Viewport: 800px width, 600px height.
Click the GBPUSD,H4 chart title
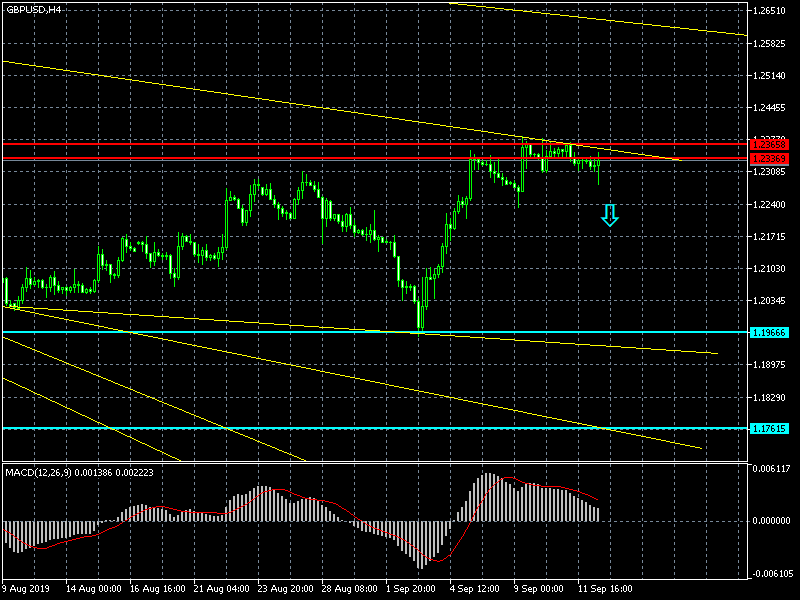point(34,9)
